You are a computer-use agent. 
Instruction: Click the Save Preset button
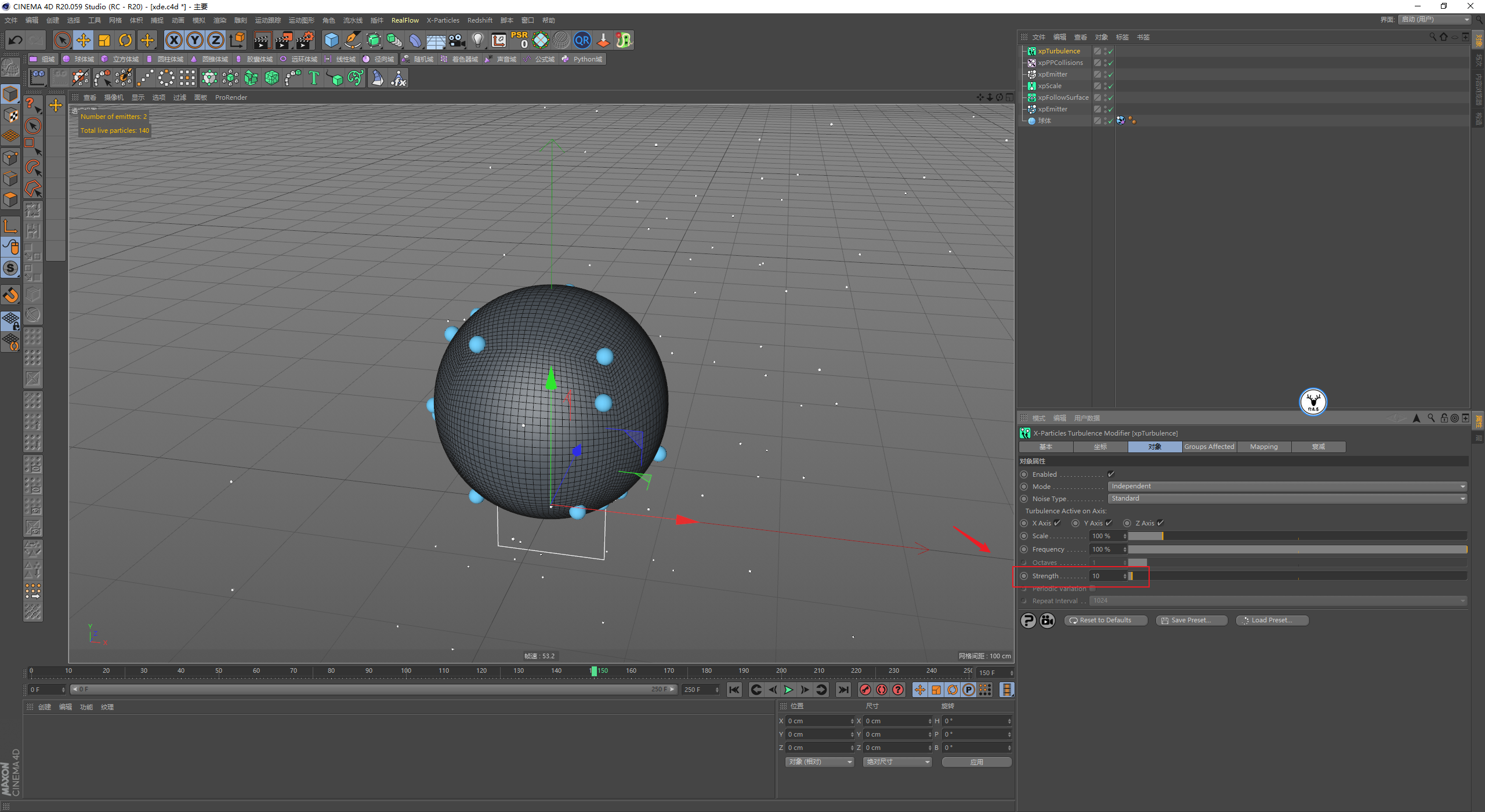1191,621
